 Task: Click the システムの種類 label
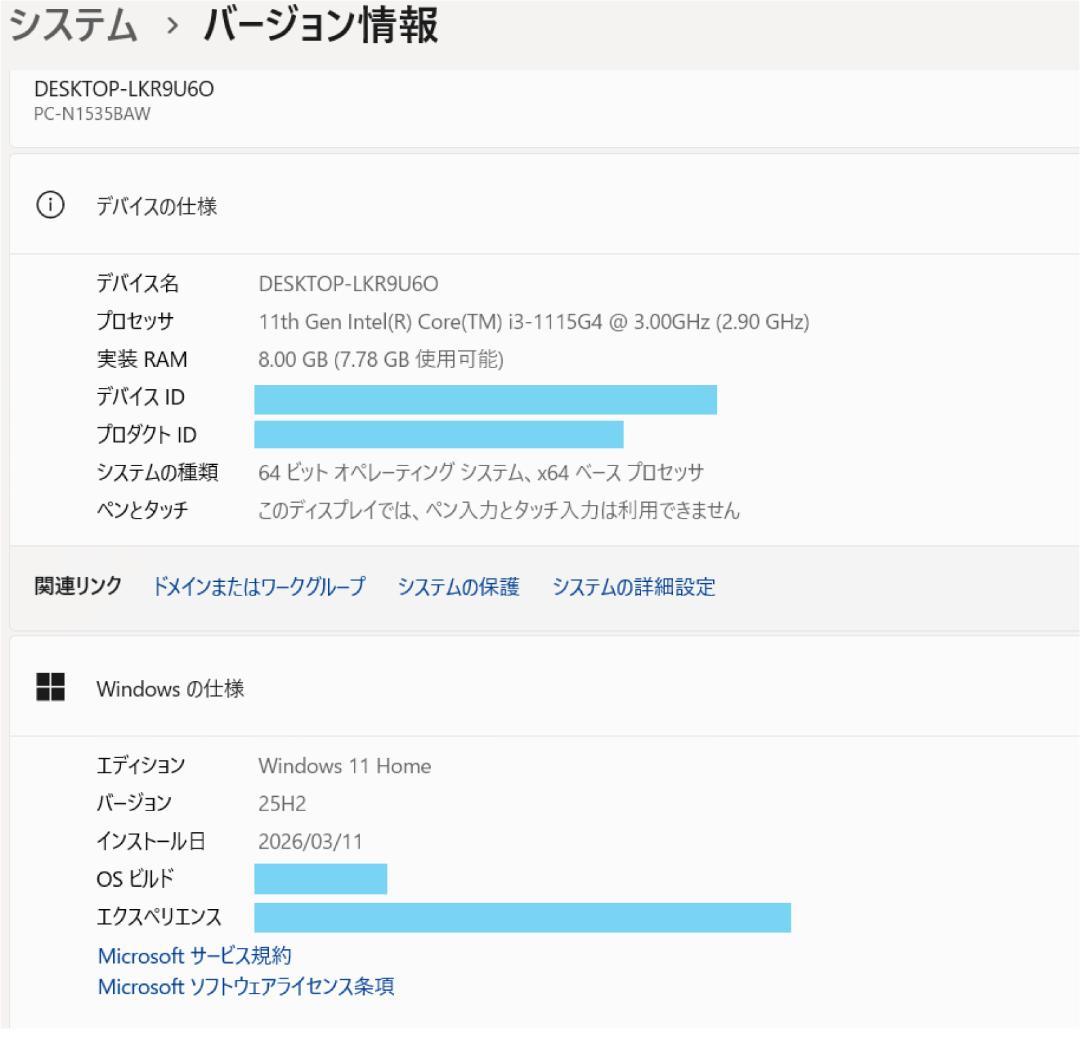click(158, 472)
